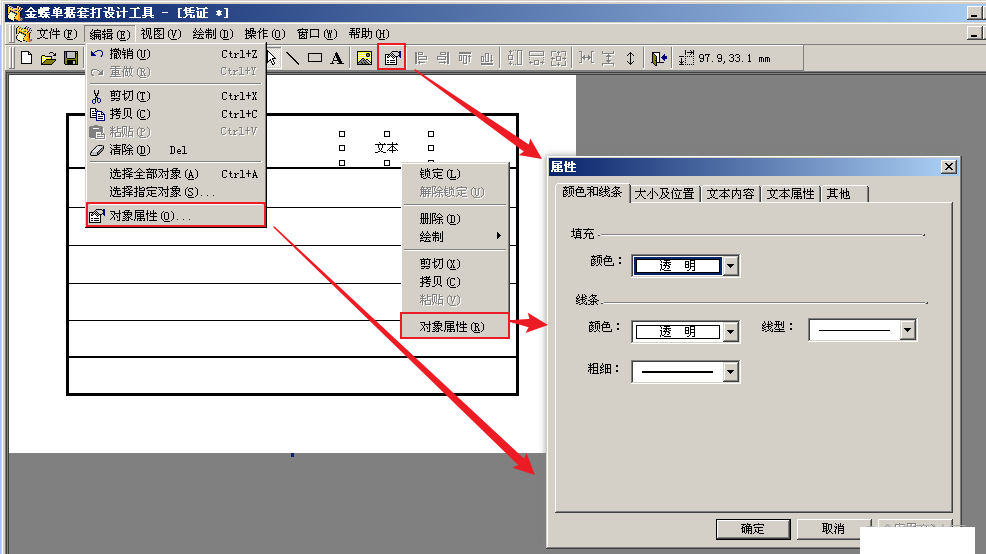Select the Text tool labeled A
986x554 pixels.
point(337,58)
